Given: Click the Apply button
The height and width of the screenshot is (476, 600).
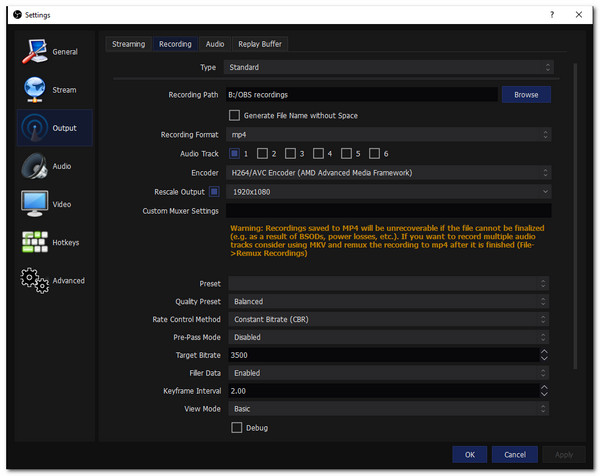Looking at the screenshot, I should click(x=564, y=455).
